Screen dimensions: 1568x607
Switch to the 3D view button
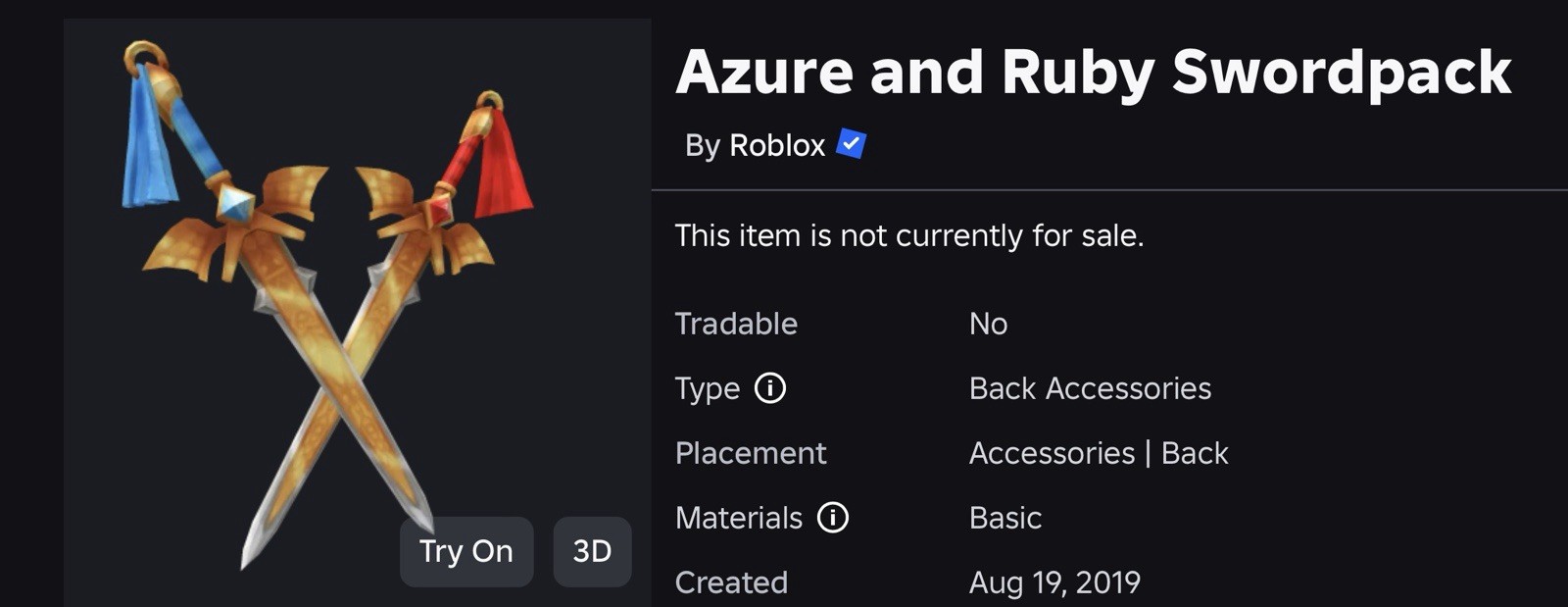[592, 551]
